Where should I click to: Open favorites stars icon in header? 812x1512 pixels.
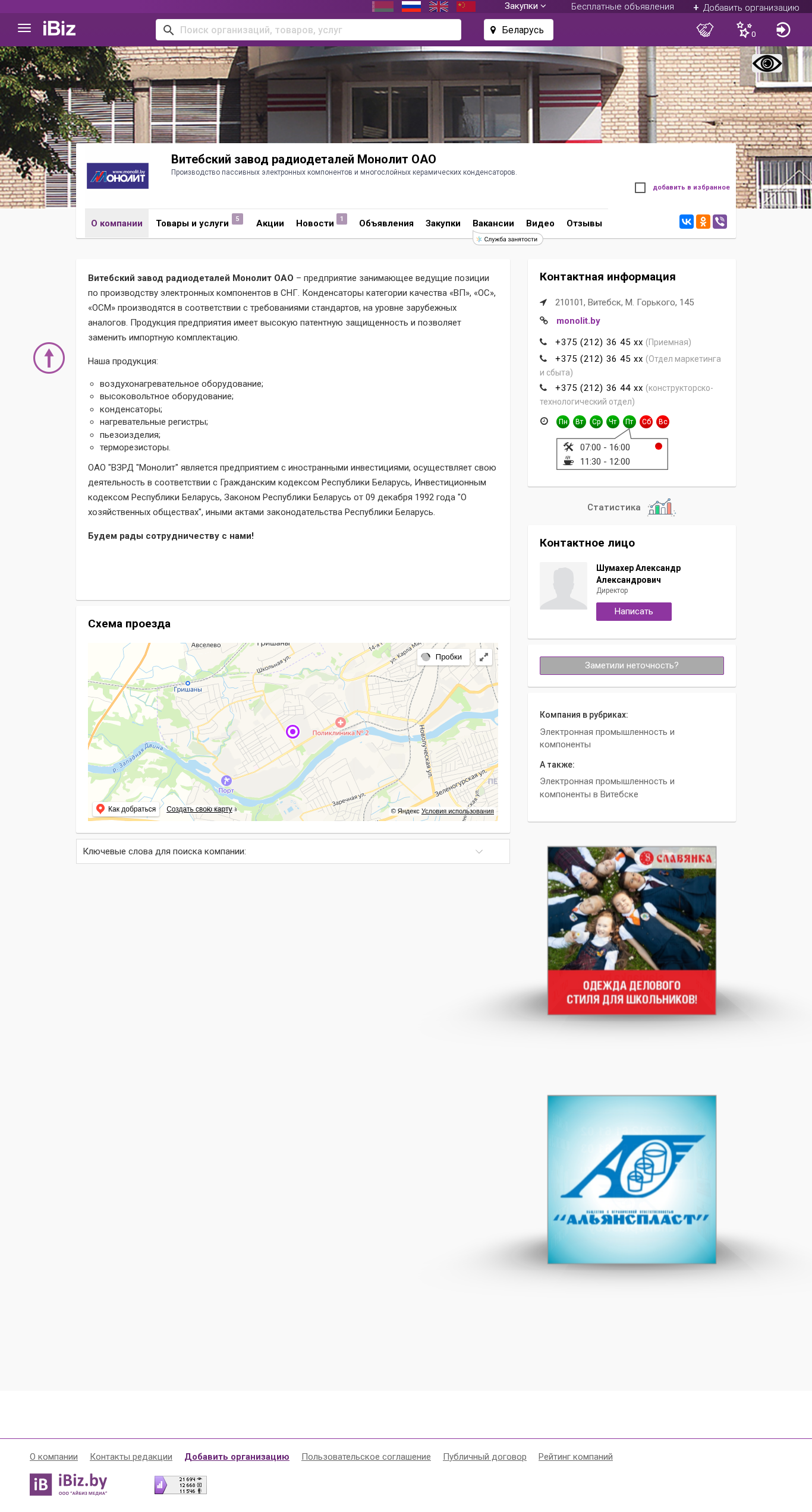tap(745, 30)
